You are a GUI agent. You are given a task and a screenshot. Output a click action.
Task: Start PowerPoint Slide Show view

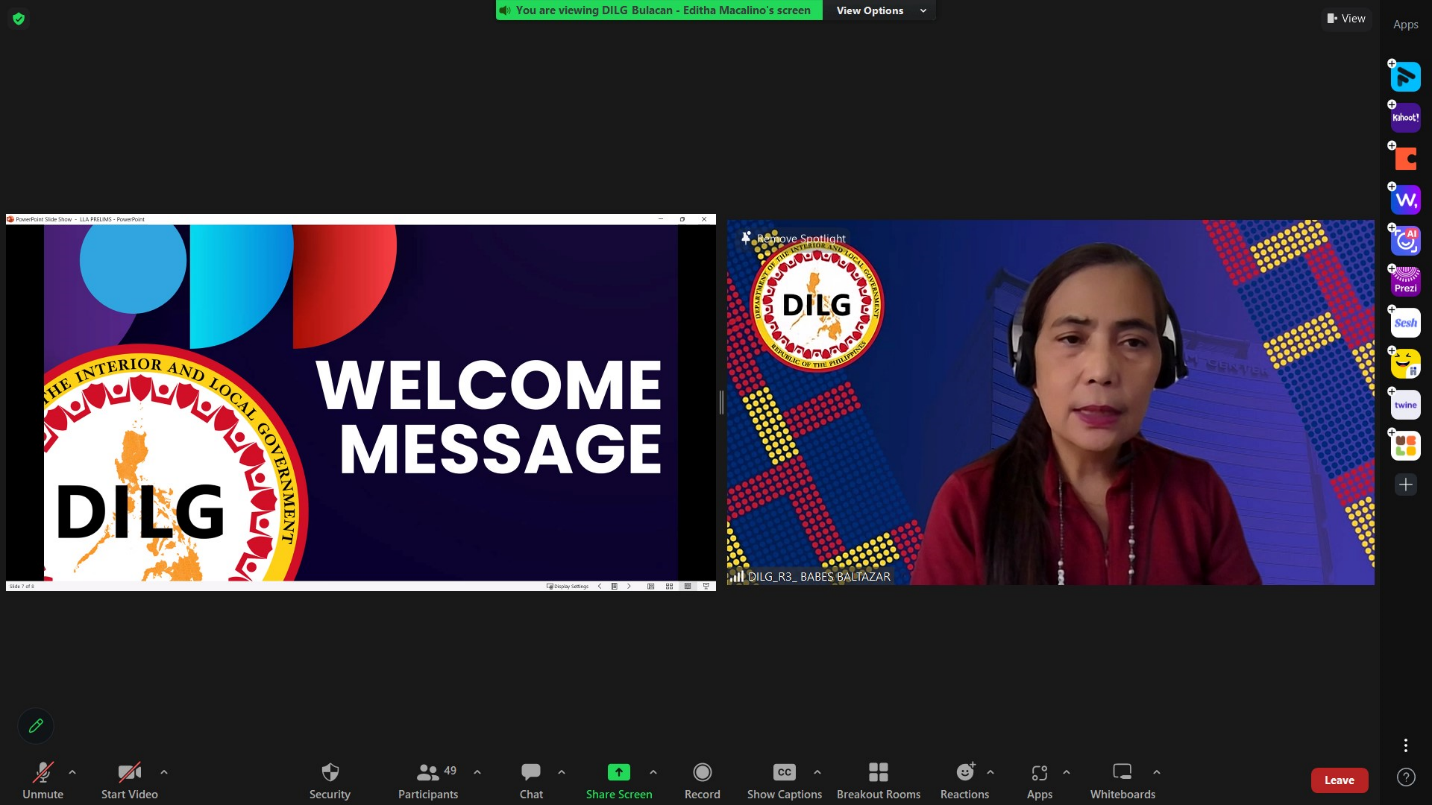pos(706,586)
